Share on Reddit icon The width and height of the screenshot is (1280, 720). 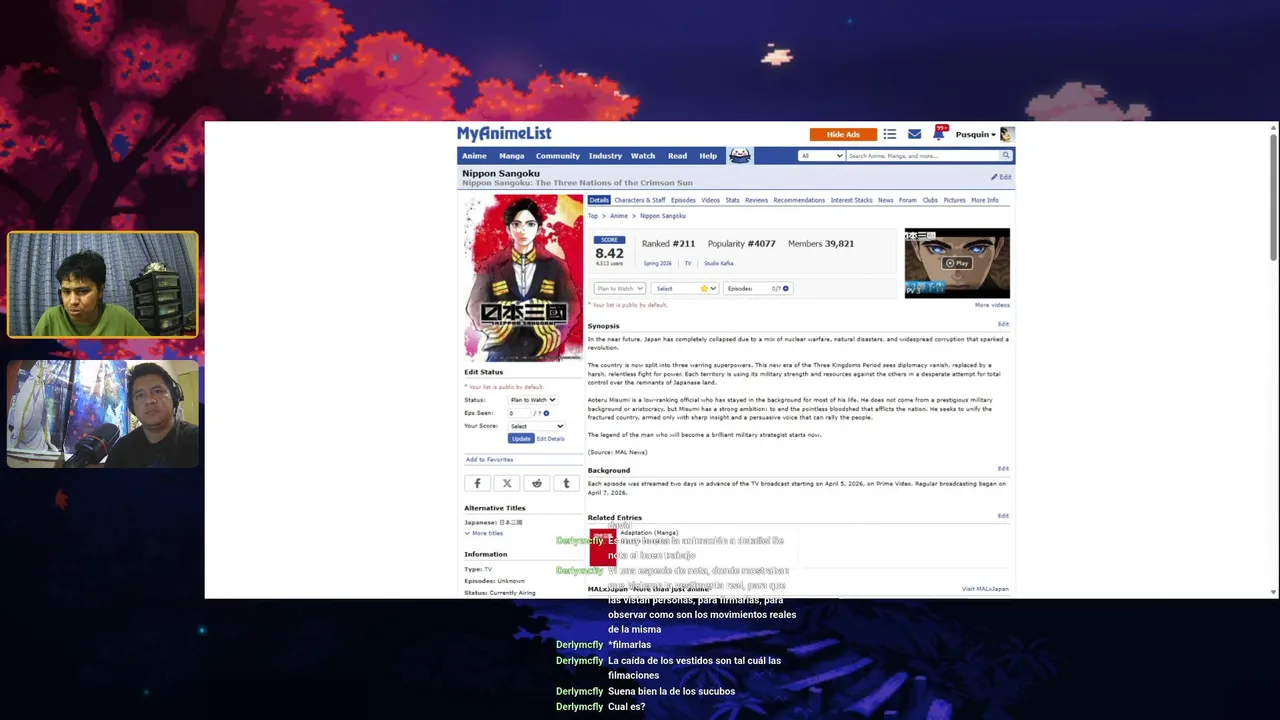point(537,483)
